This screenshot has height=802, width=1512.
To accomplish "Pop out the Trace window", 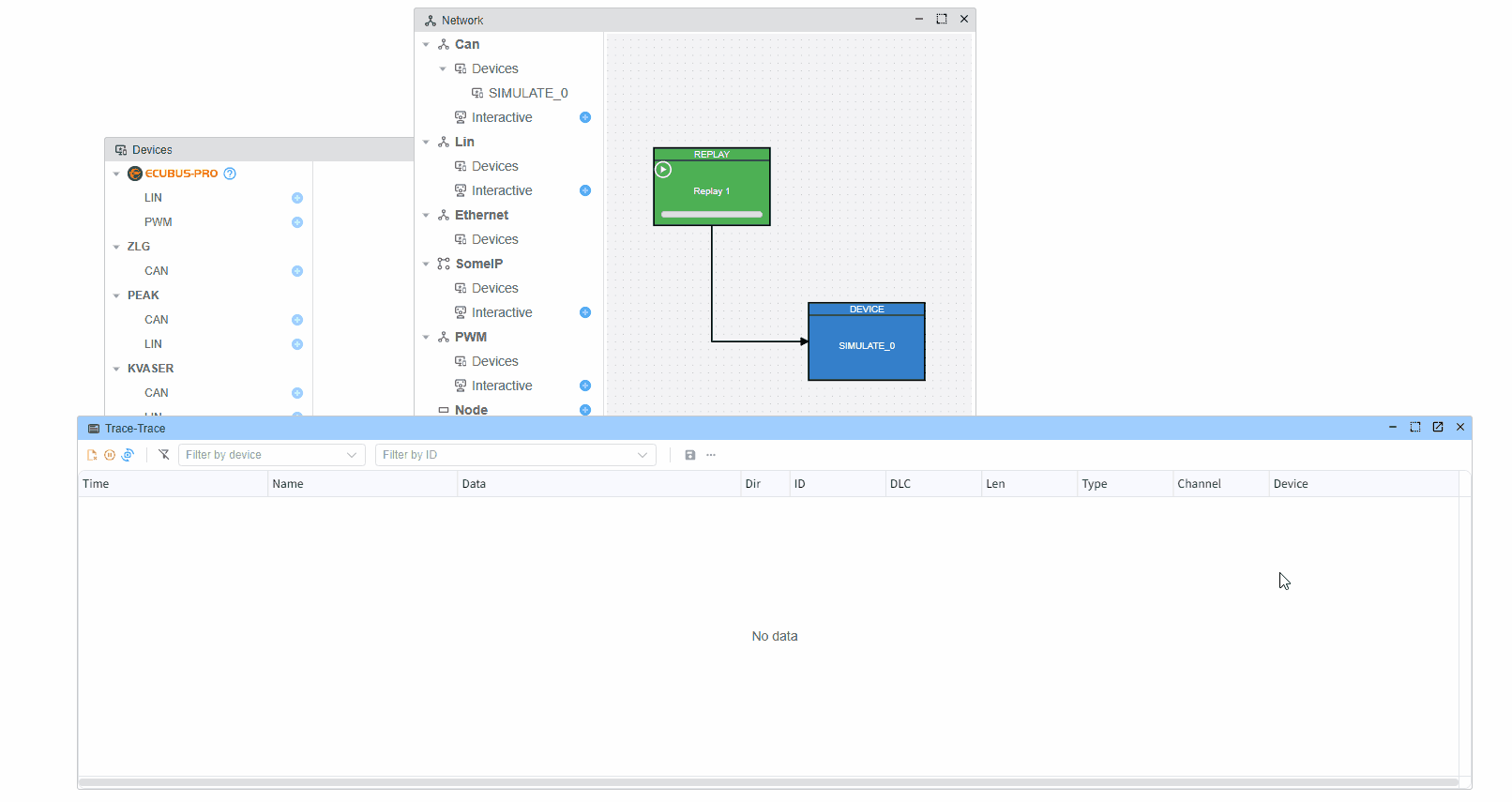I will tap(1438, 427).
